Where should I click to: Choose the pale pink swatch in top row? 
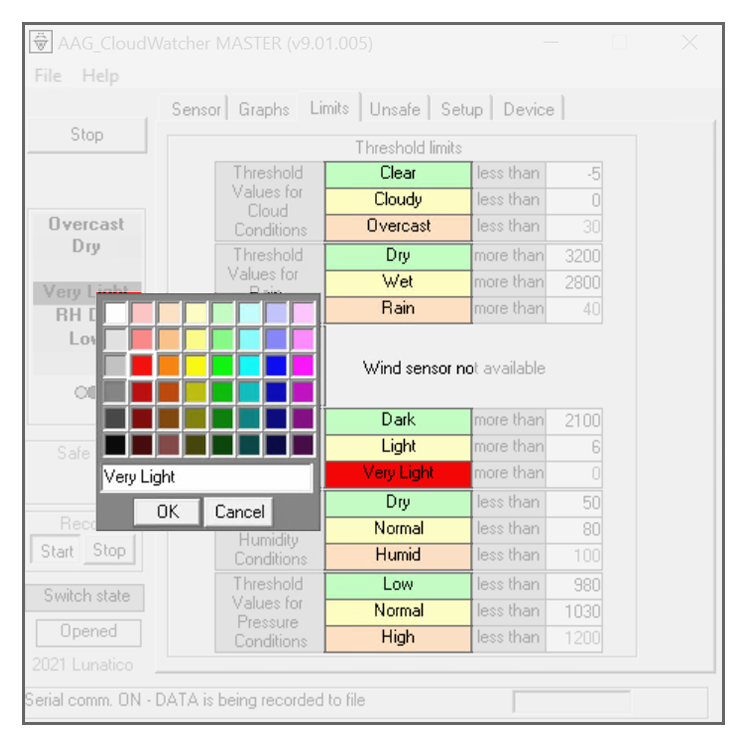[142, 313]
